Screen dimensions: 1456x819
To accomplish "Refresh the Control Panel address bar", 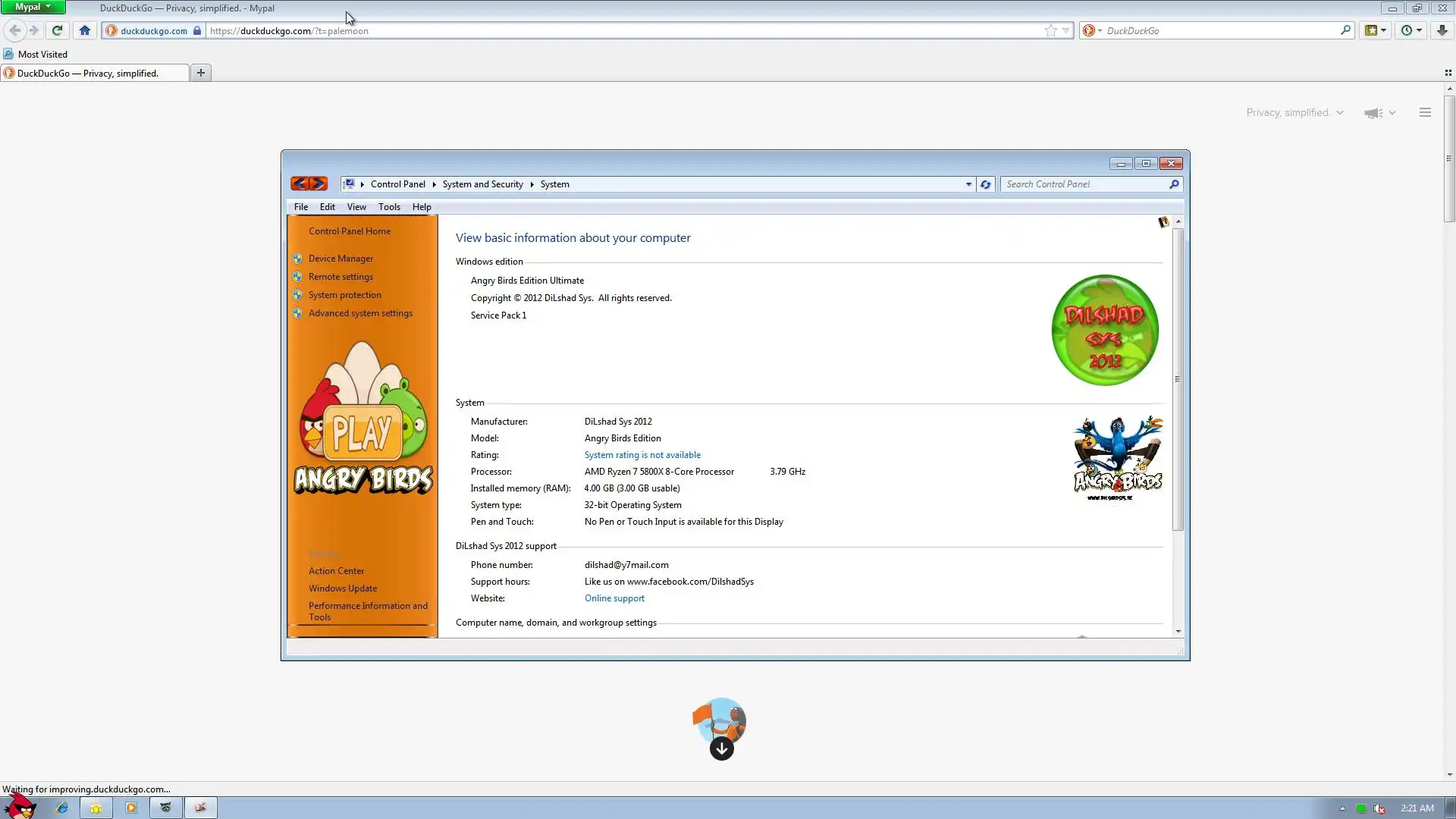I will point(985,184).
